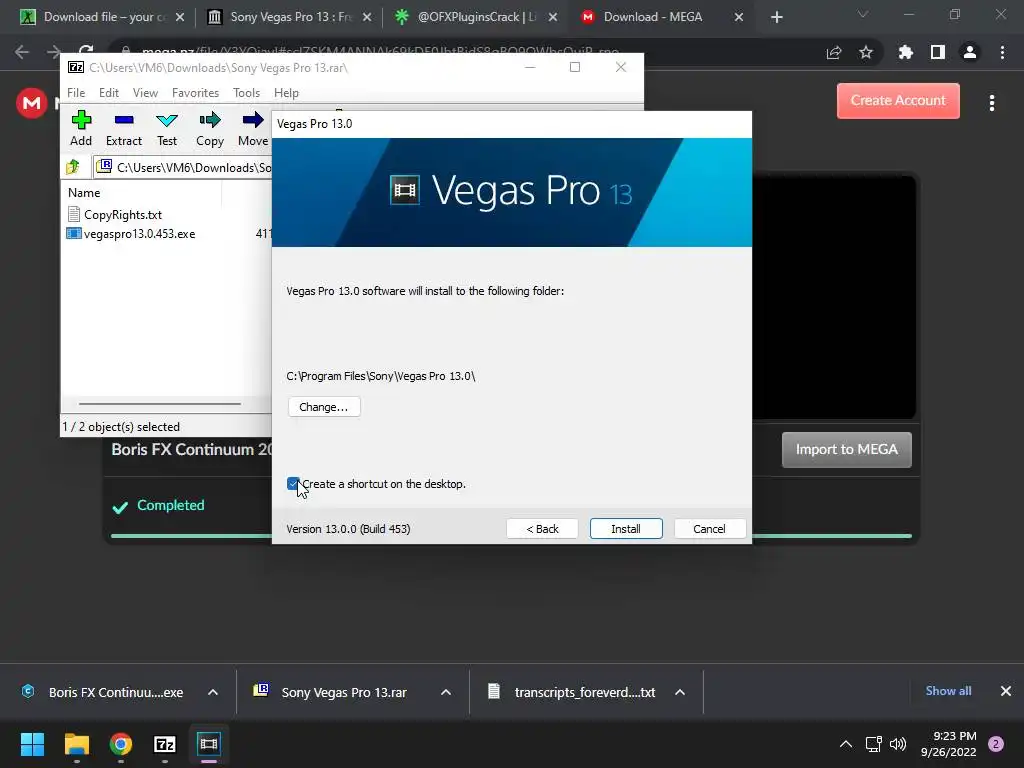This screenshot has height=768, width=1024.
Task: Close the Chrome downloads bar
Action: click(x=1006, y=691)
